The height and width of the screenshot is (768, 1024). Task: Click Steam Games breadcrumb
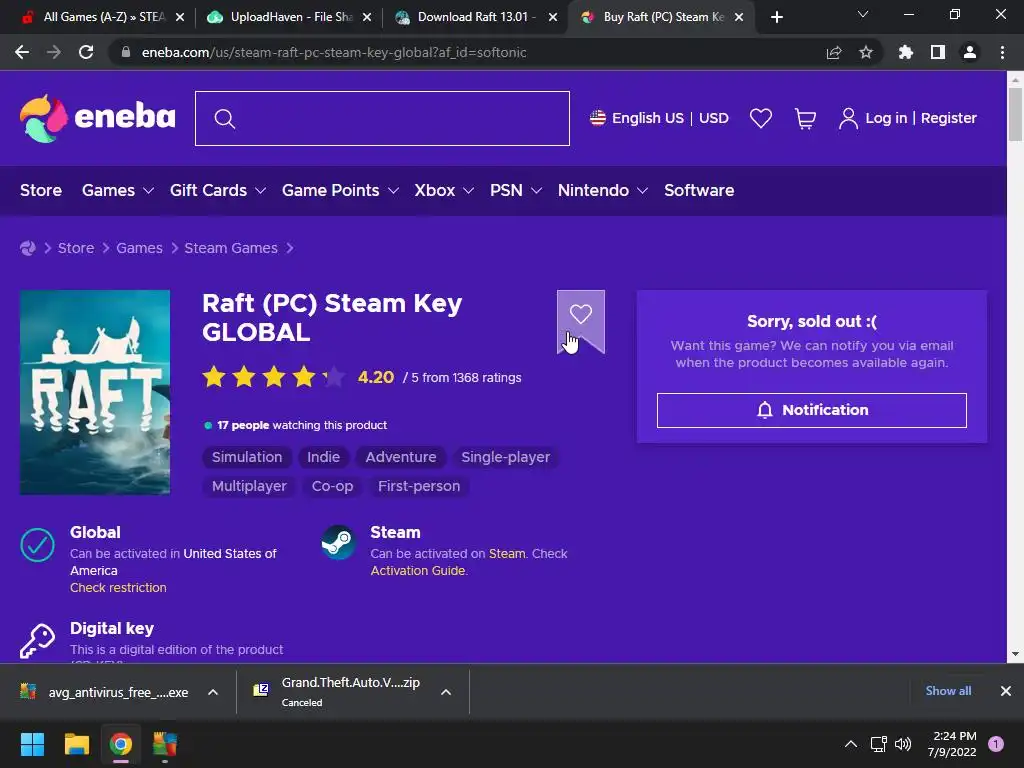pyautogui.click(x=231, y=248)
